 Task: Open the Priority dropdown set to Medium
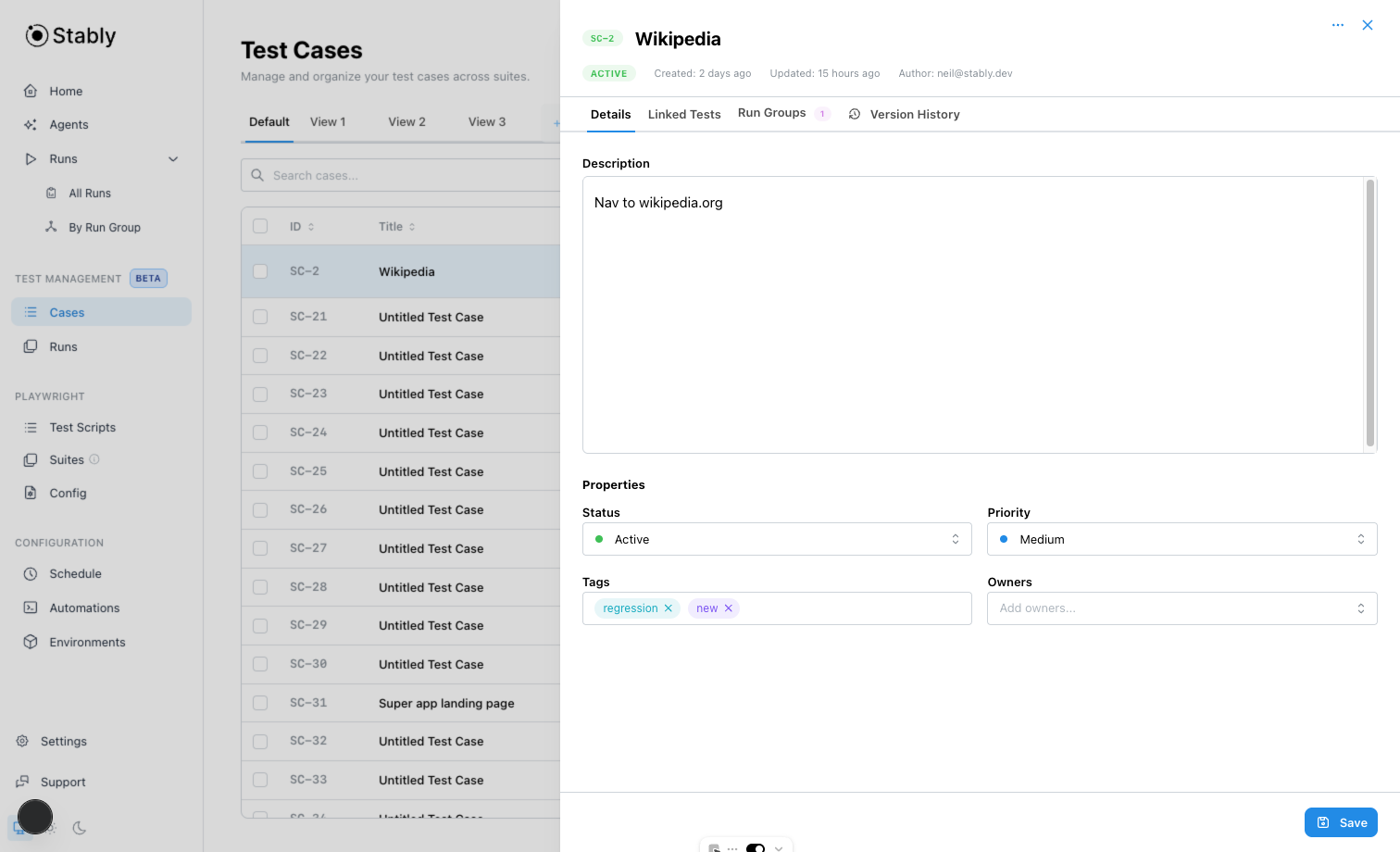pos(1181,539)
